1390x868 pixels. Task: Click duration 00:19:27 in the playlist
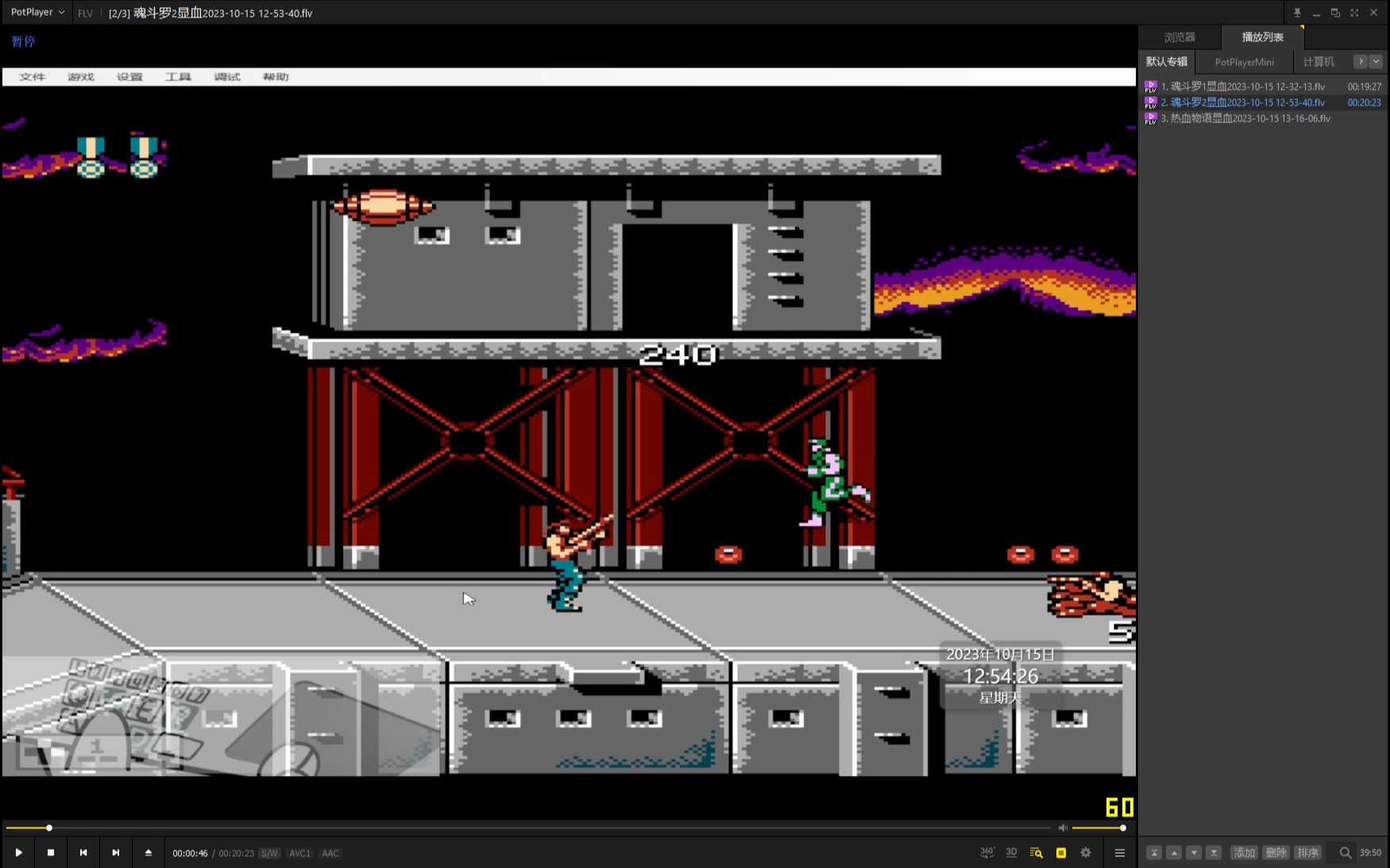(x=1364, y=87)
